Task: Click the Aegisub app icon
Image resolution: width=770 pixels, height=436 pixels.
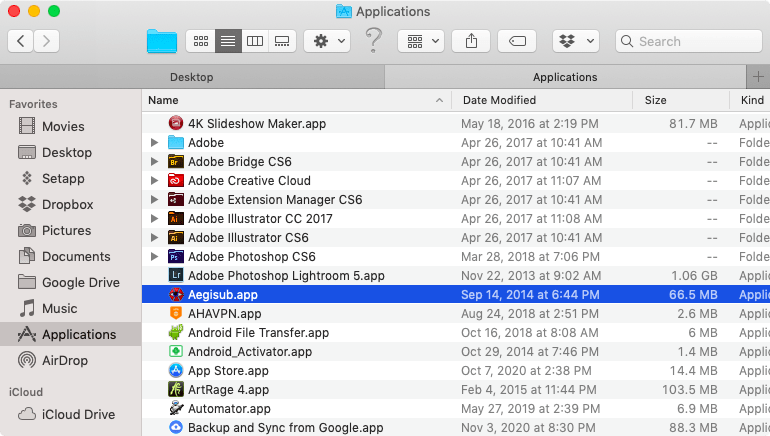Action: tap(176, 295)
